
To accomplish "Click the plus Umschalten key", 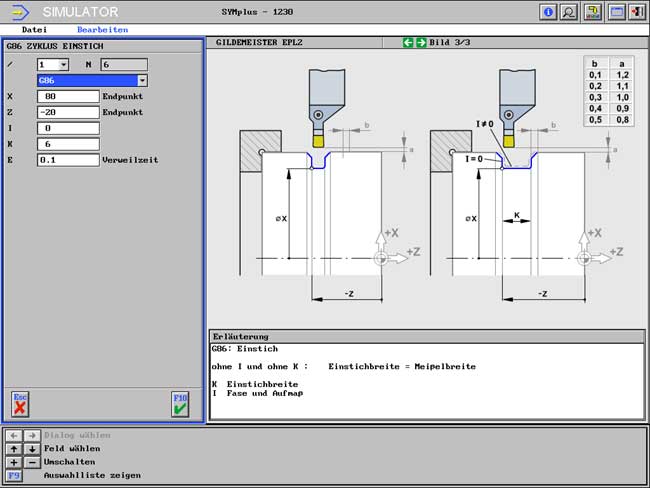I will 13,462.
